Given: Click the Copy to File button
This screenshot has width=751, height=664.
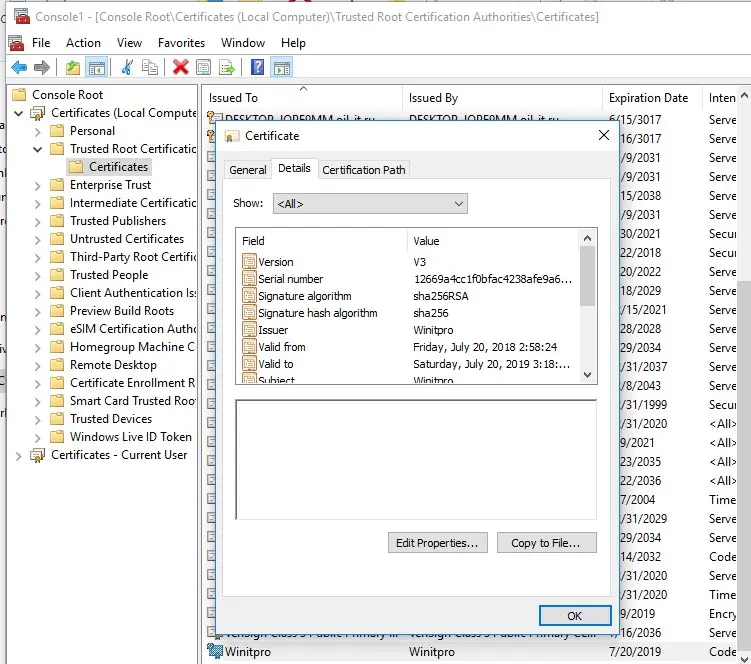Looking at the screenshot, I should point(552,543).
